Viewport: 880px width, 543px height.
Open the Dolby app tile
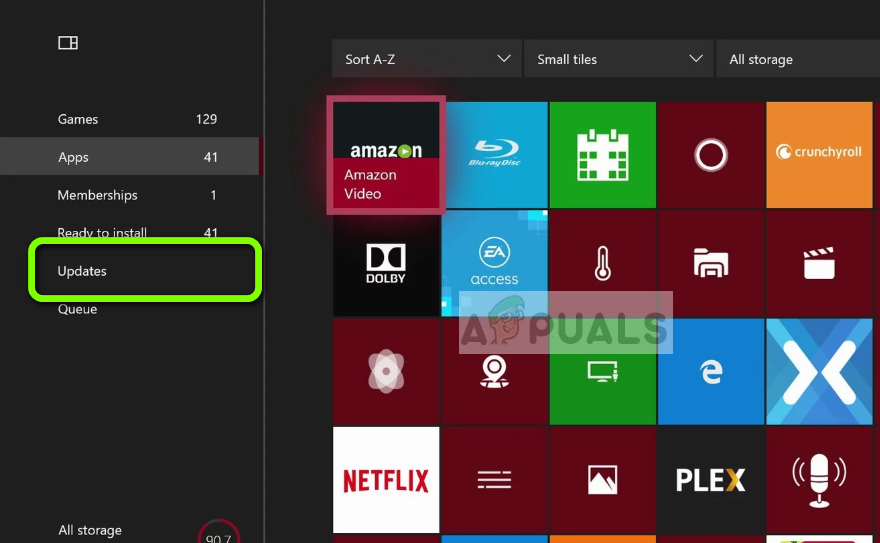point(386,263)
